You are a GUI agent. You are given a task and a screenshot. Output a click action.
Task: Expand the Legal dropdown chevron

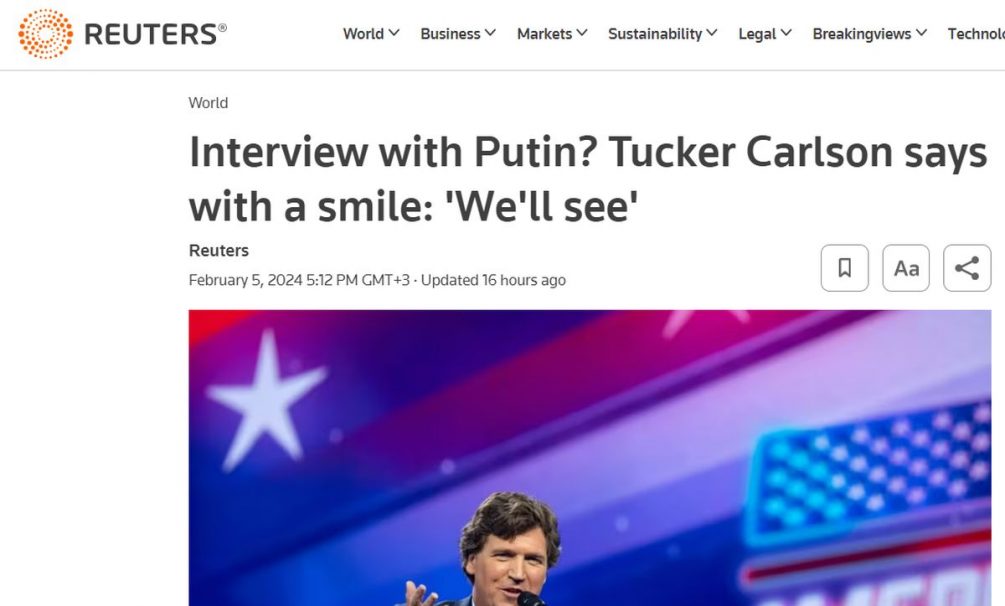[x=786, y=33]
